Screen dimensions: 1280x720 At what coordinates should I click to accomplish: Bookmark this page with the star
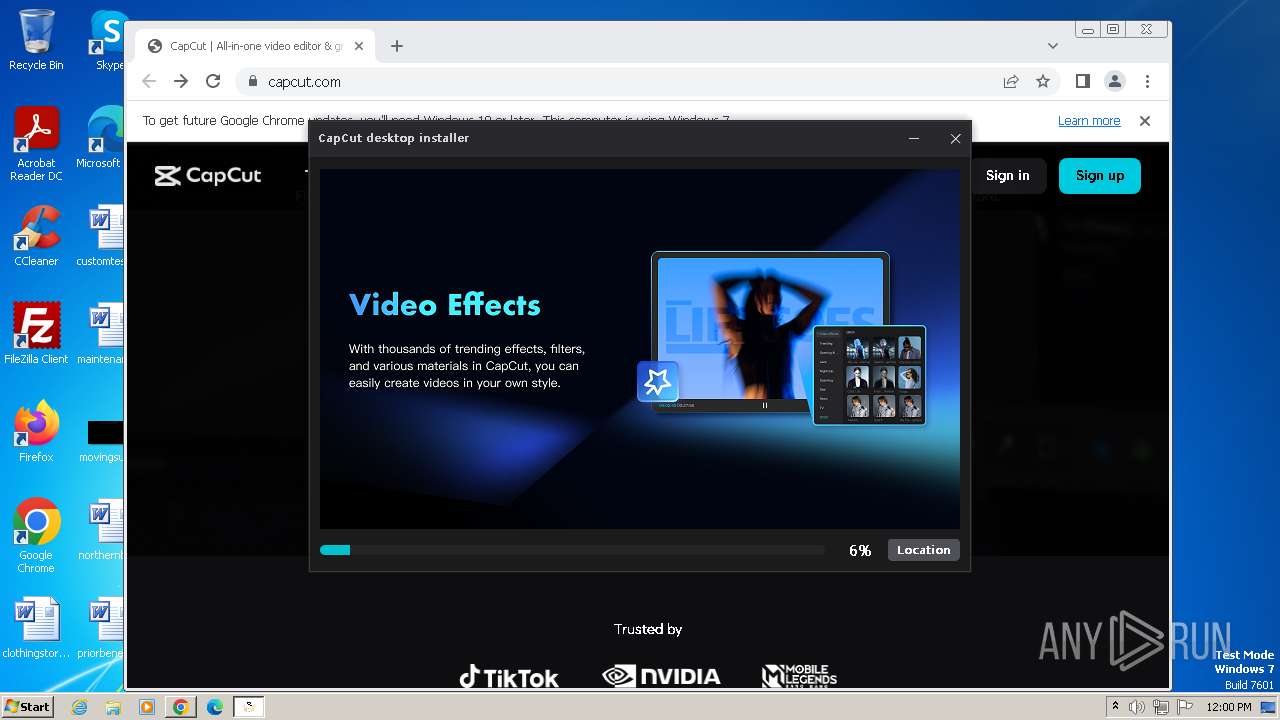(x=1043, y=81)
